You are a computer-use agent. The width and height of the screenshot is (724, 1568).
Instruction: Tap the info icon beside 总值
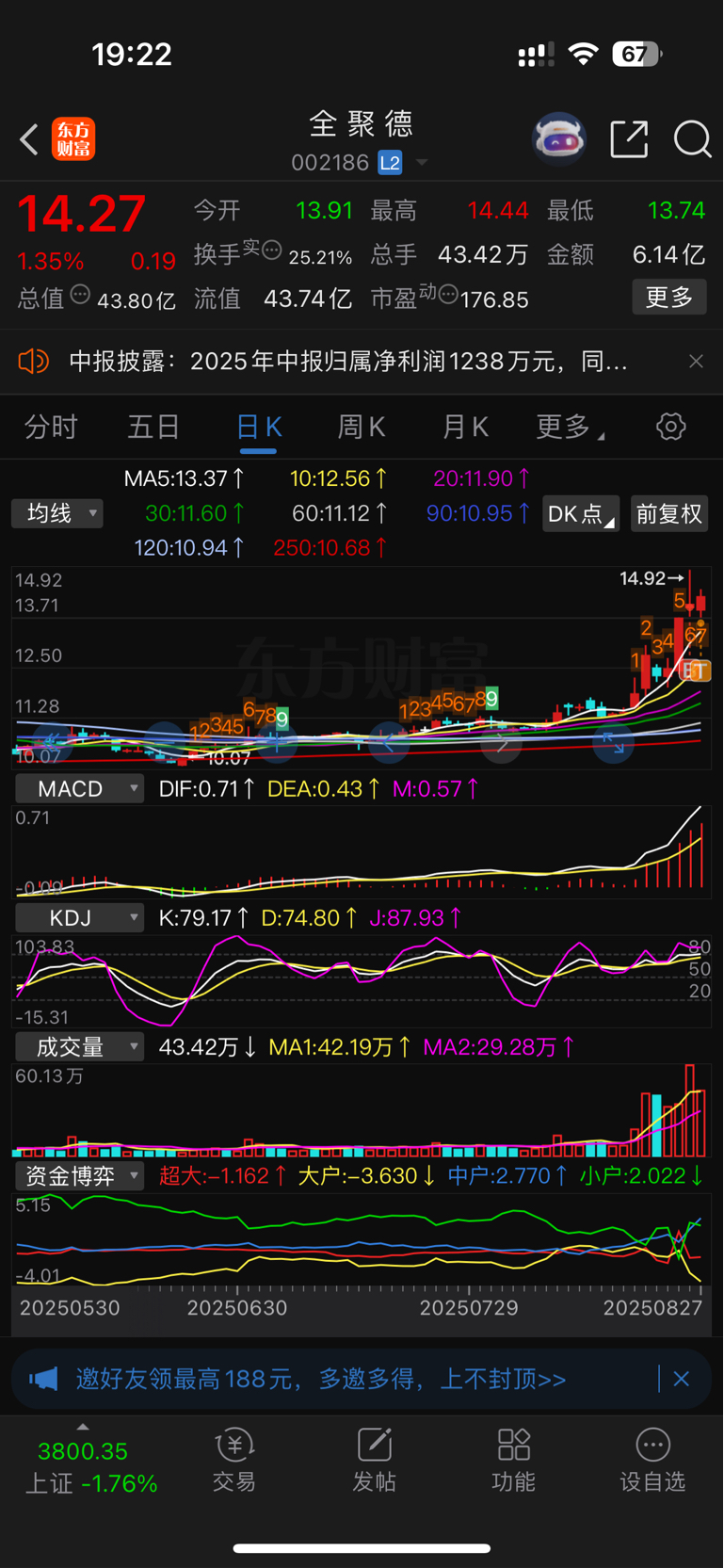click(x=81, y=295)
